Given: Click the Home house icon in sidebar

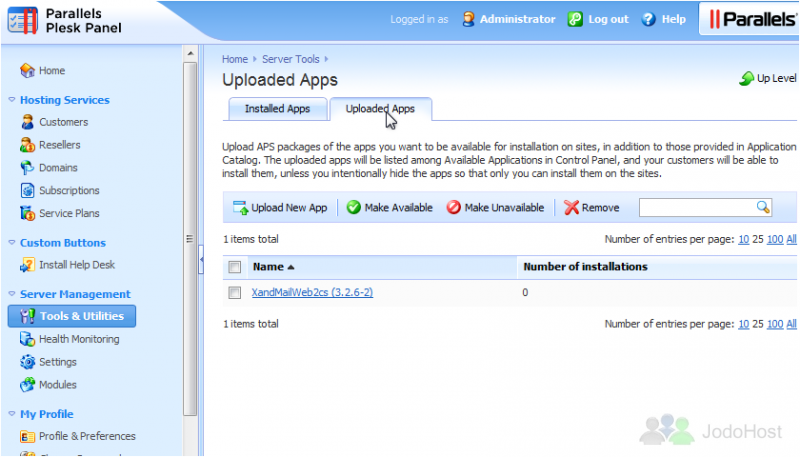Looking at the screenshot, I should click(x=27, y=70).
